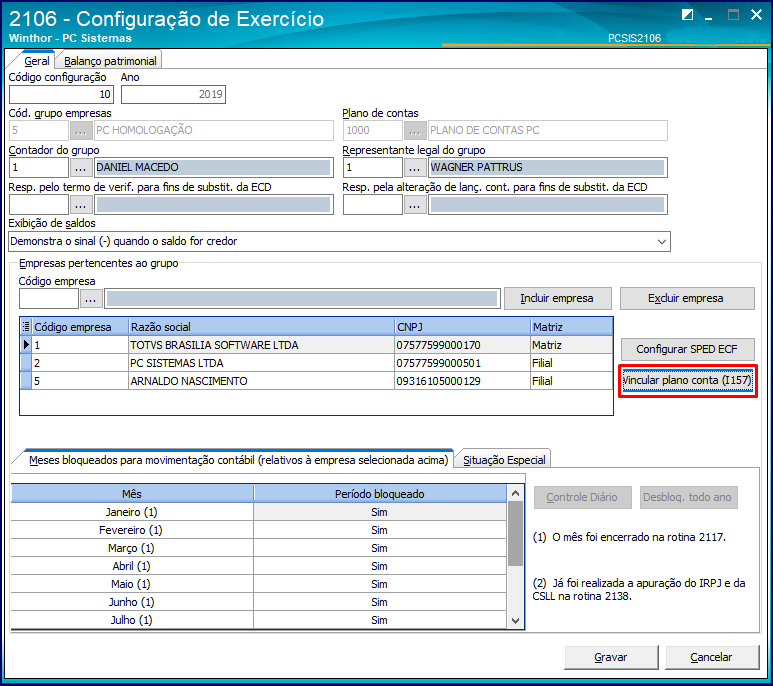The width and height of the screenshot is (773, 686).
Task: Click the WAGNER PATTRUS name field
Action: pos(548,168)
